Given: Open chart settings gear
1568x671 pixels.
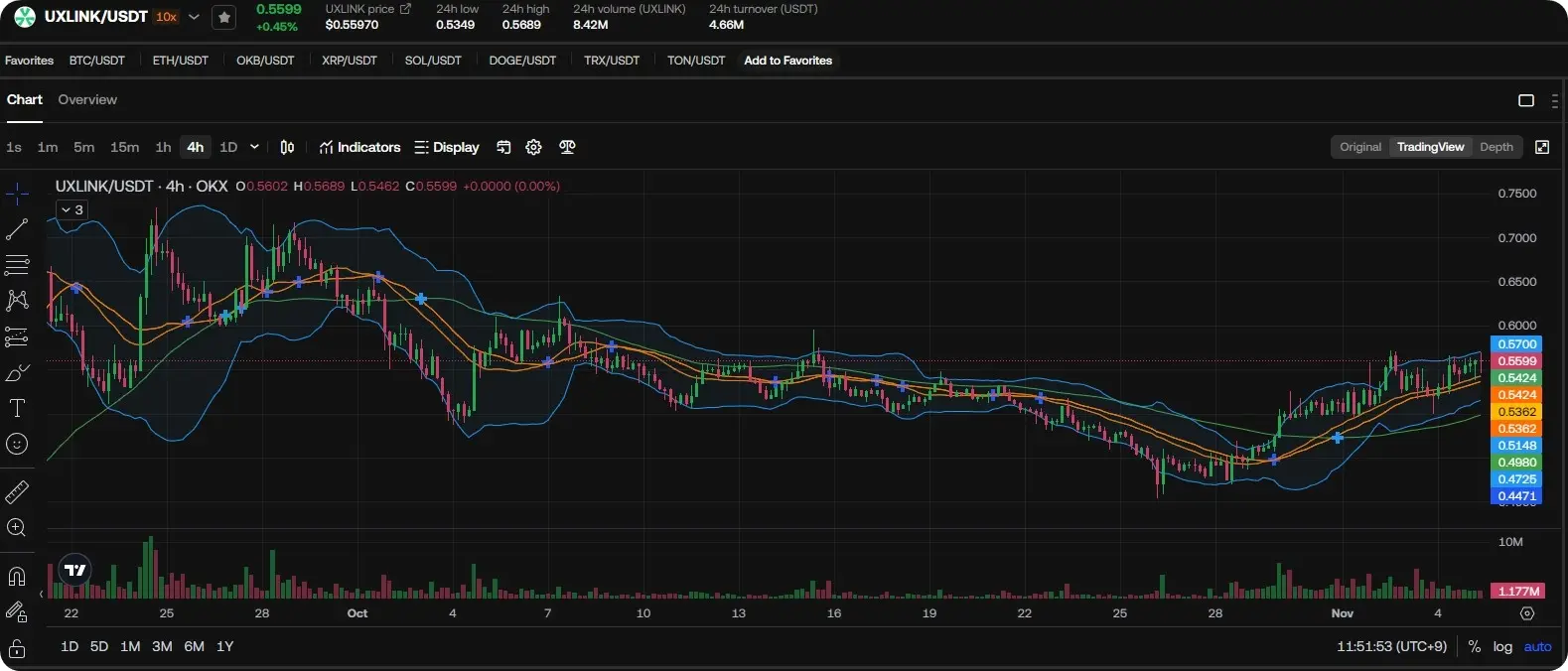Looking at the screenshot, I should [x=533, y=147].
